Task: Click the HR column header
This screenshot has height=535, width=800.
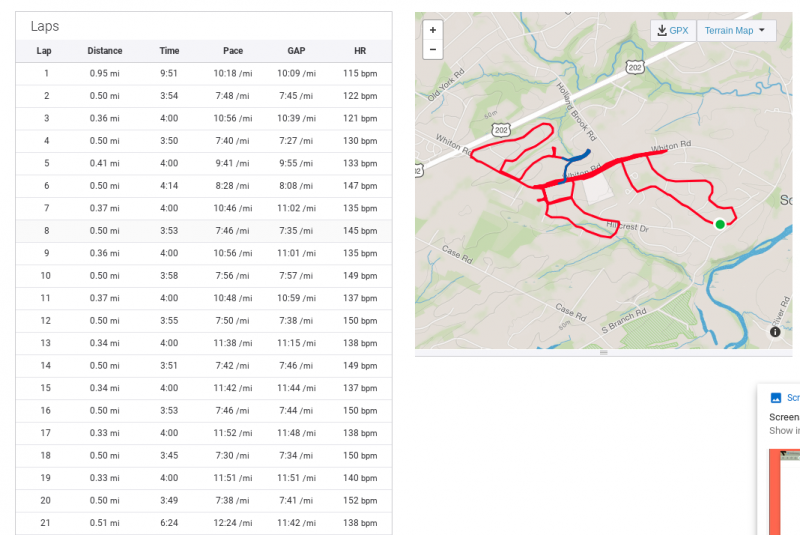Action: point(360,51)
